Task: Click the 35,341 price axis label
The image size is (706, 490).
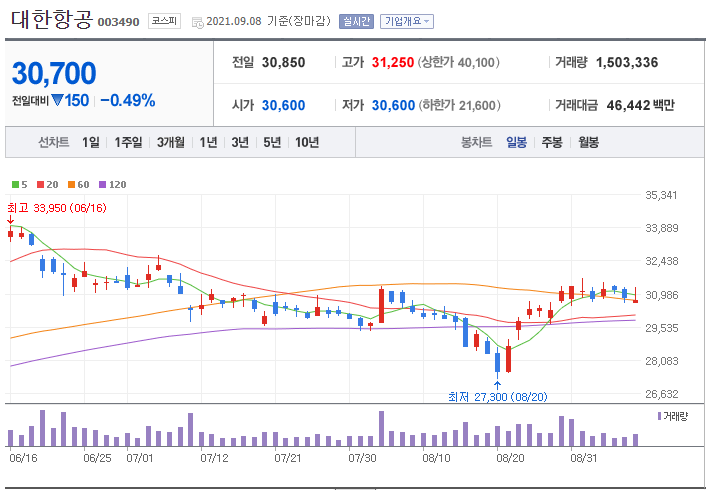Action: pos(661,195)
